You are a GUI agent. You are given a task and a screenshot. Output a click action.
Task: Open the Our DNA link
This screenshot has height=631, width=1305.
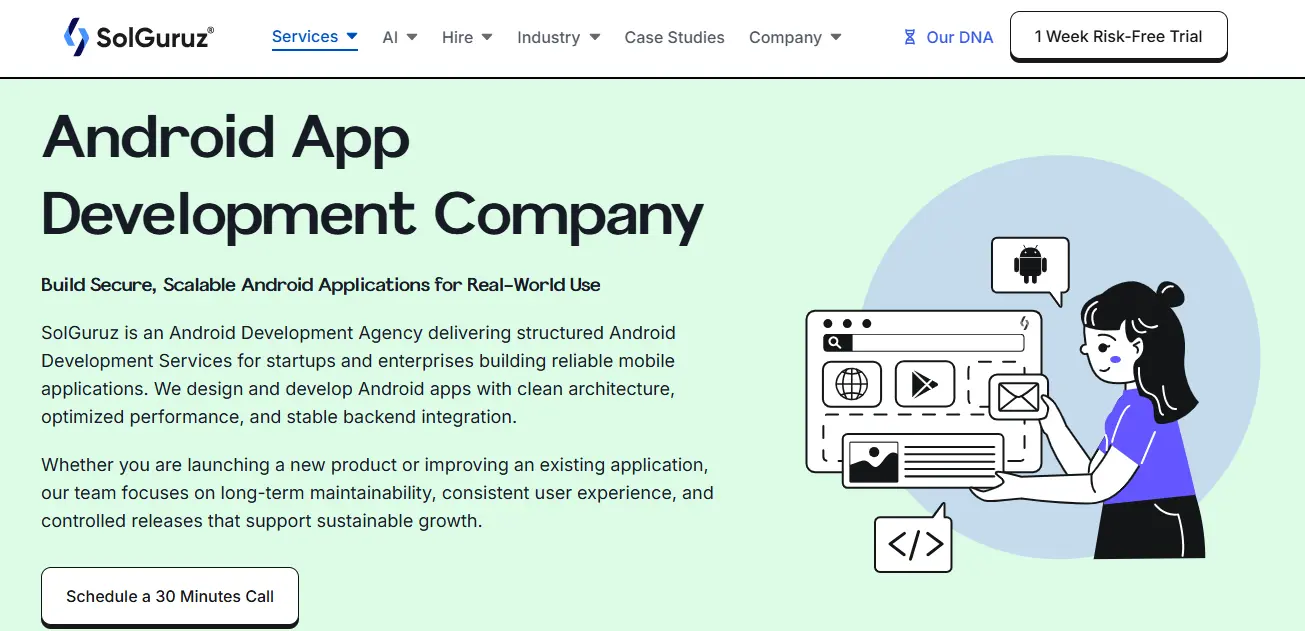coord(960,37)
